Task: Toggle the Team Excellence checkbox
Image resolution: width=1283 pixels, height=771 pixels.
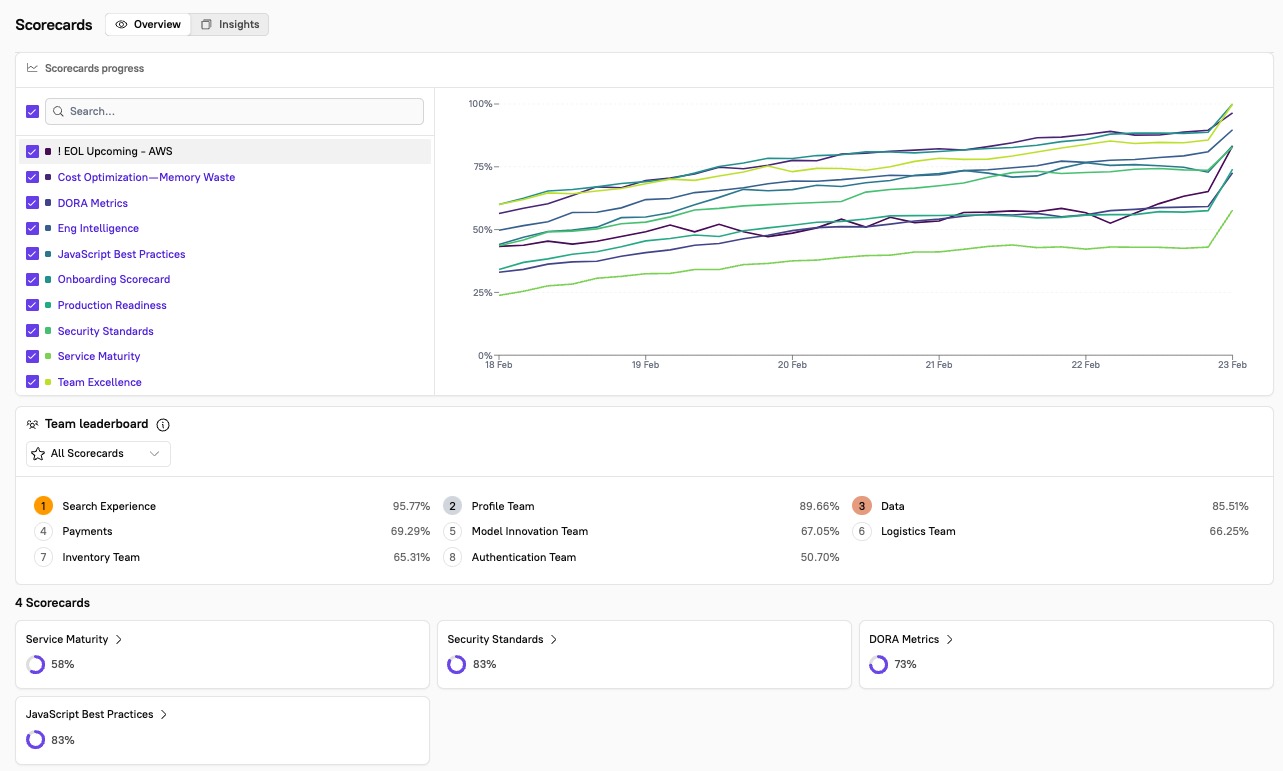Action: click(x=32, y=382)
